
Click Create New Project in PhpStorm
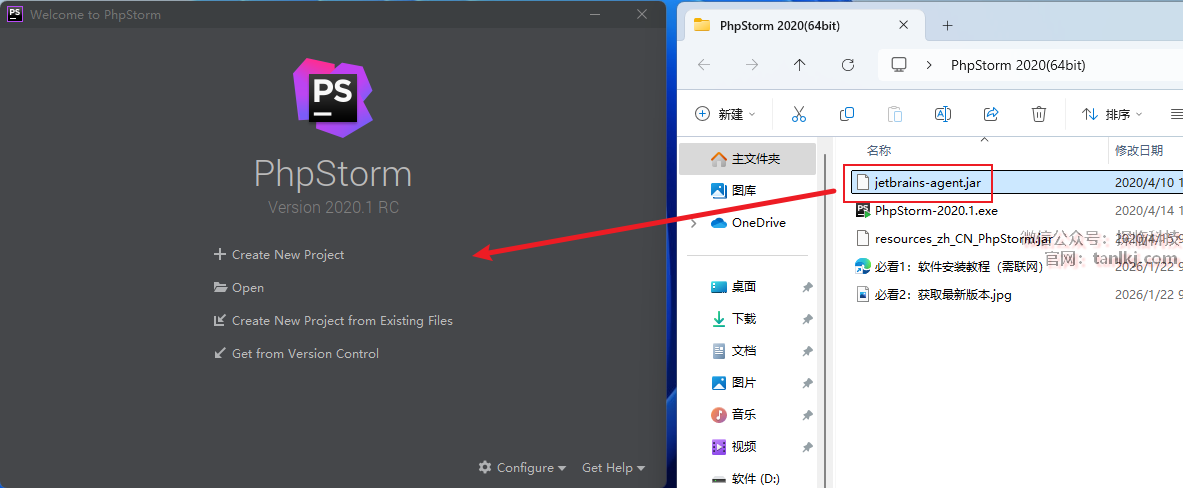coord(279,255)
